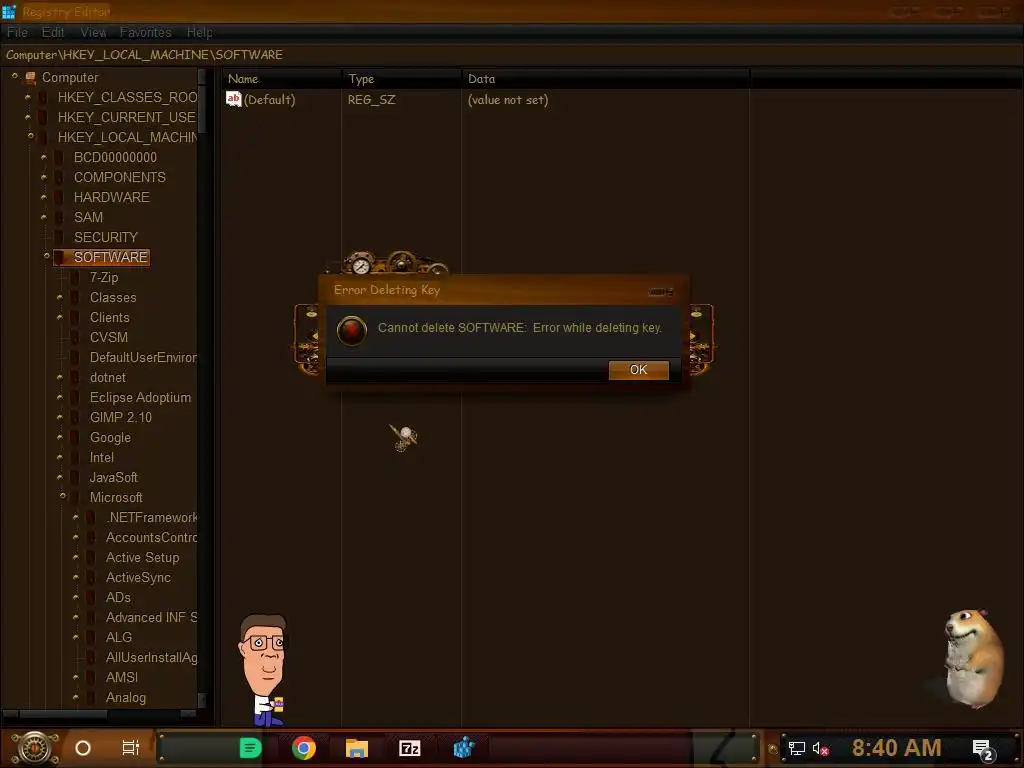Select the Analog key
Screen dimensions: 1024x768
(125, 697)
